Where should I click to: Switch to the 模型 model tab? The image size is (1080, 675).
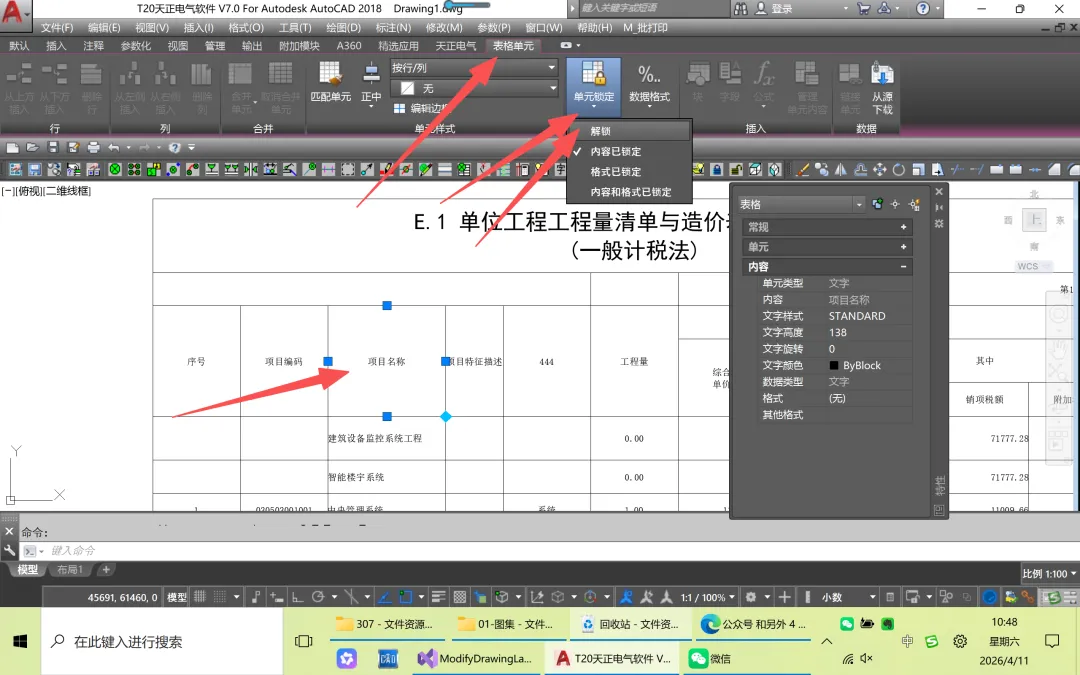[27, 570]
